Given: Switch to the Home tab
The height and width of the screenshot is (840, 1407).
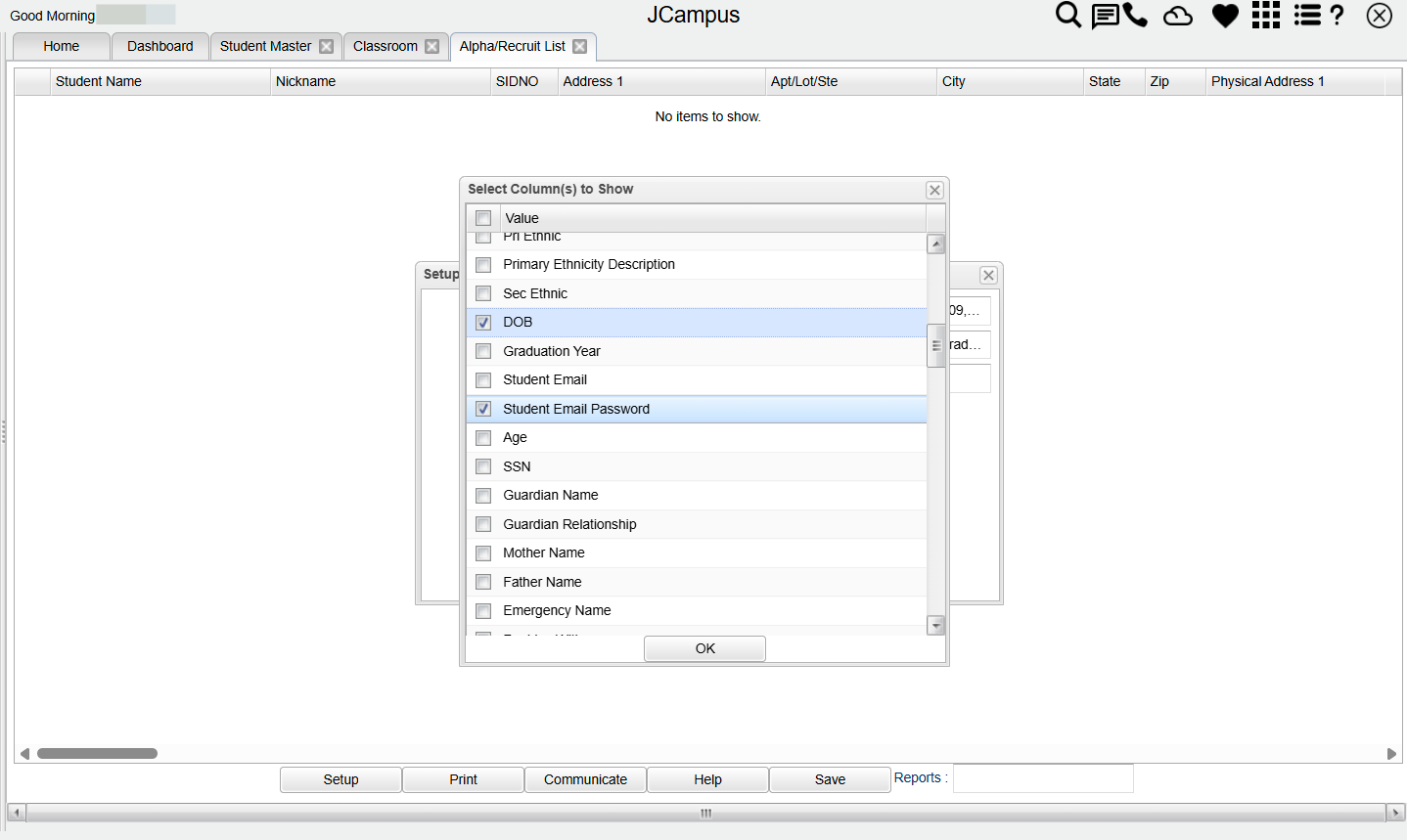Looking at the screenshot, I should click(61, 46).
